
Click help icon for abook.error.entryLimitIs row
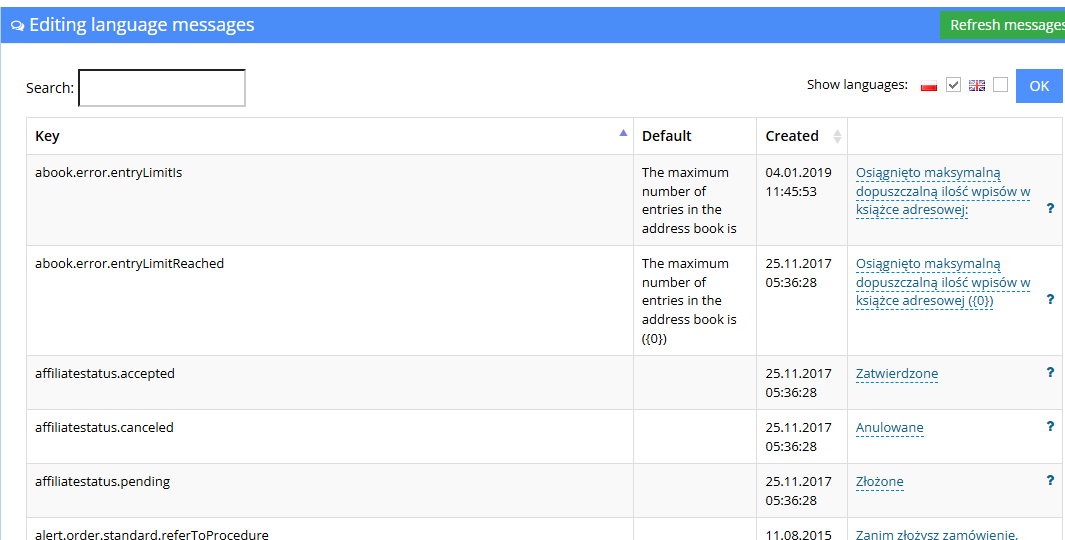1050,209
